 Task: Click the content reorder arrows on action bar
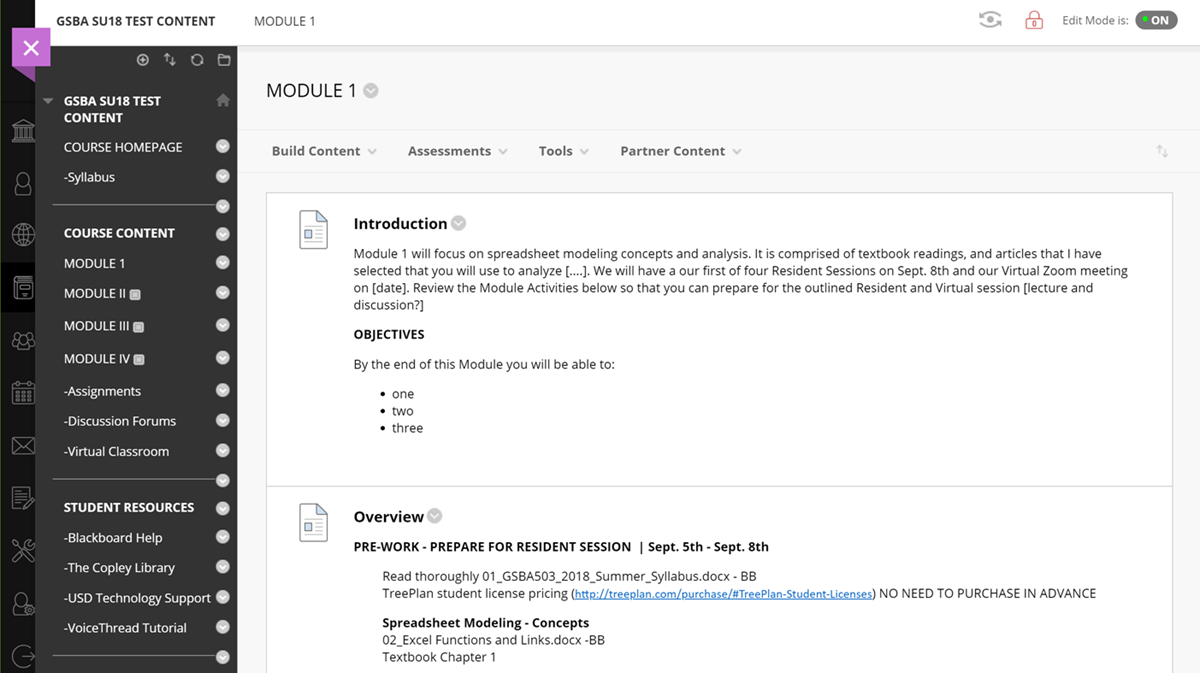click(1162, 151)
